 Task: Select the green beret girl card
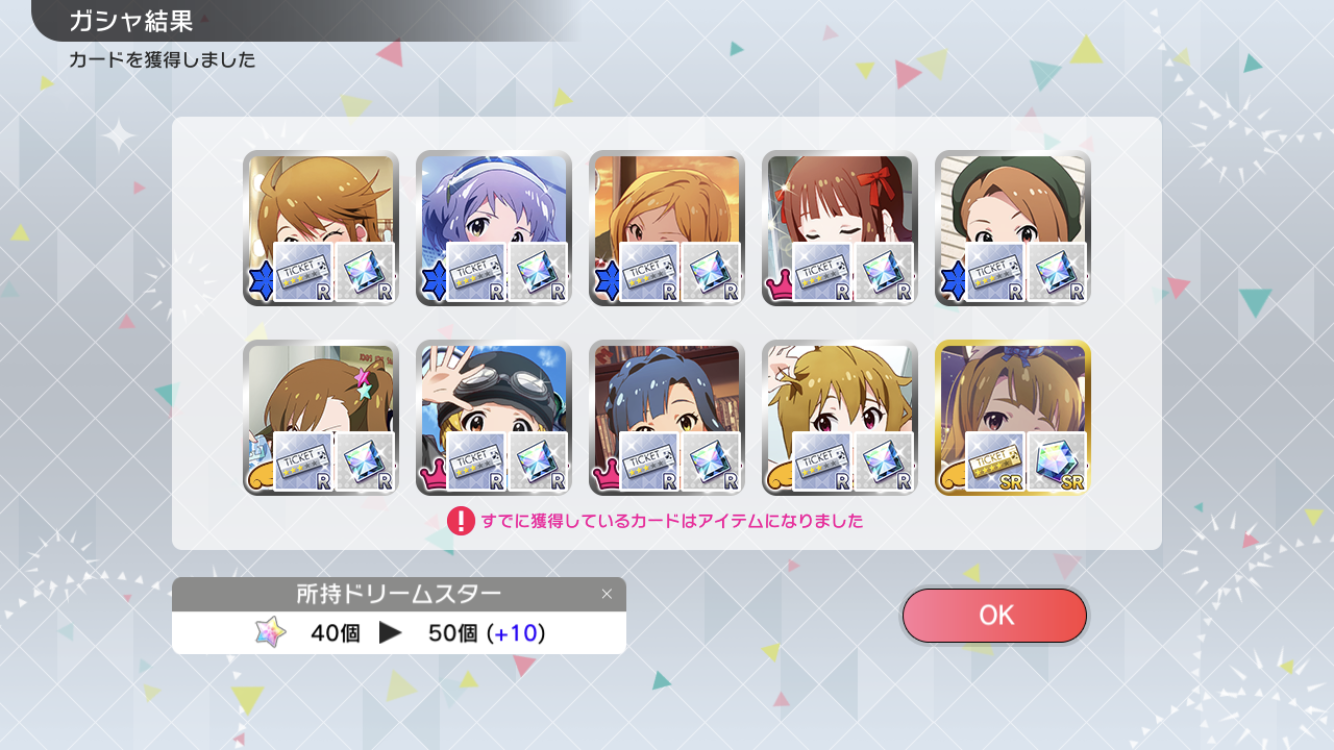click(x=1012, y=228)
